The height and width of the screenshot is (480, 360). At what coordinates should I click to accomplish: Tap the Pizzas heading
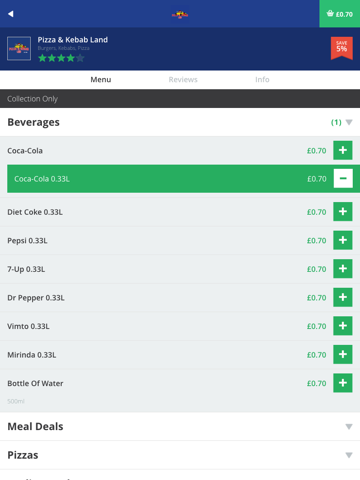pyautogui.click(x=23, y=455)
